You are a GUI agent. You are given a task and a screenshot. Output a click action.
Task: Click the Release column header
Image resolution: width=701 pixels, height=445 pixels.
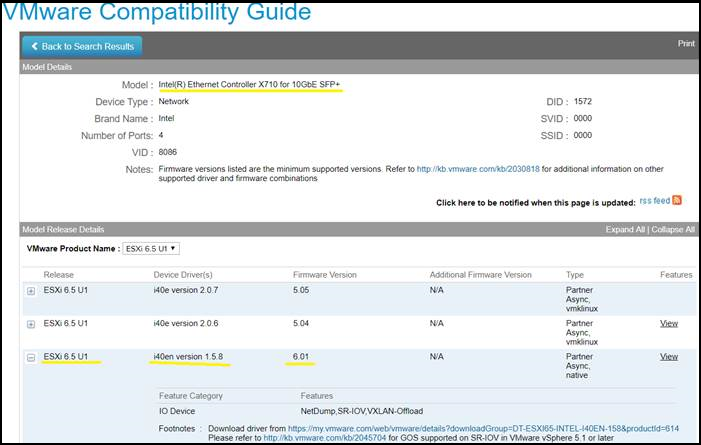(x=59, y=275)
